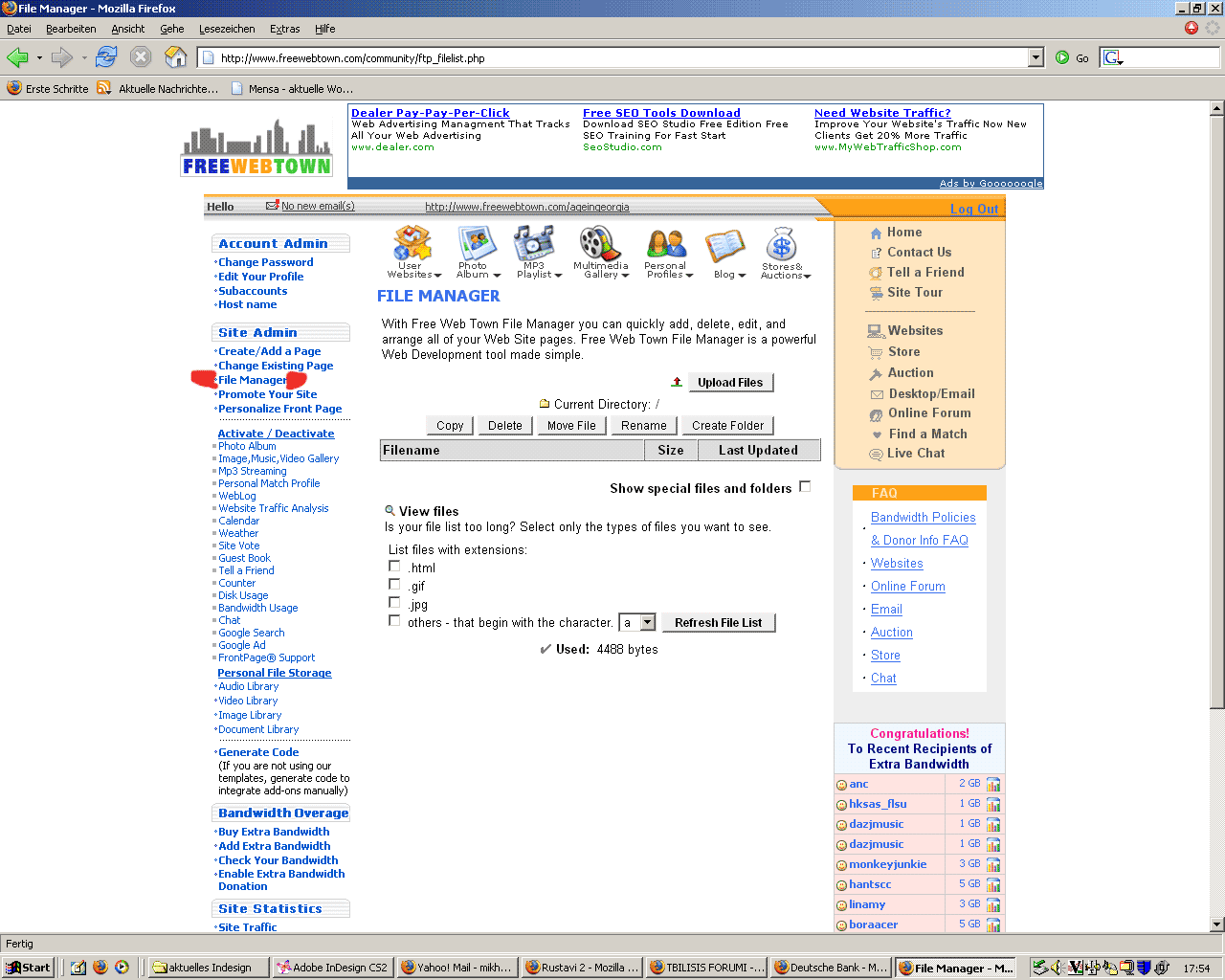Open the Bearbeiten menu
1225x980 pixels.
(71, 29)
